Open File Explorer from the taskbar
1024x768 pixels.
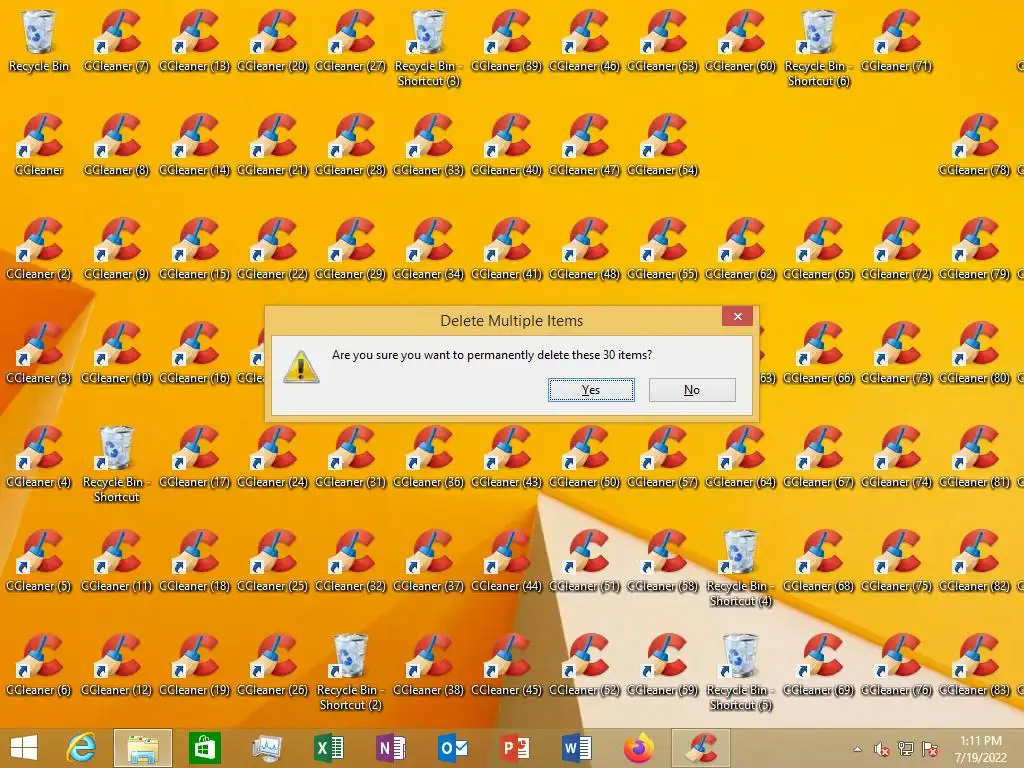(x=143, y=748)
